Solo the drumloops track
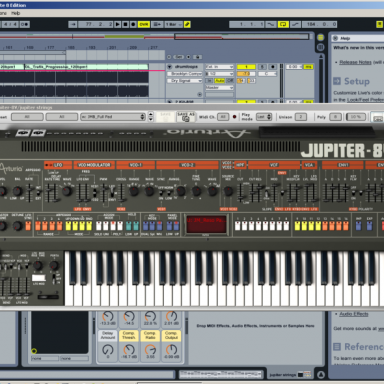Viewport: 384px width, 384px height. pos(263,67)
